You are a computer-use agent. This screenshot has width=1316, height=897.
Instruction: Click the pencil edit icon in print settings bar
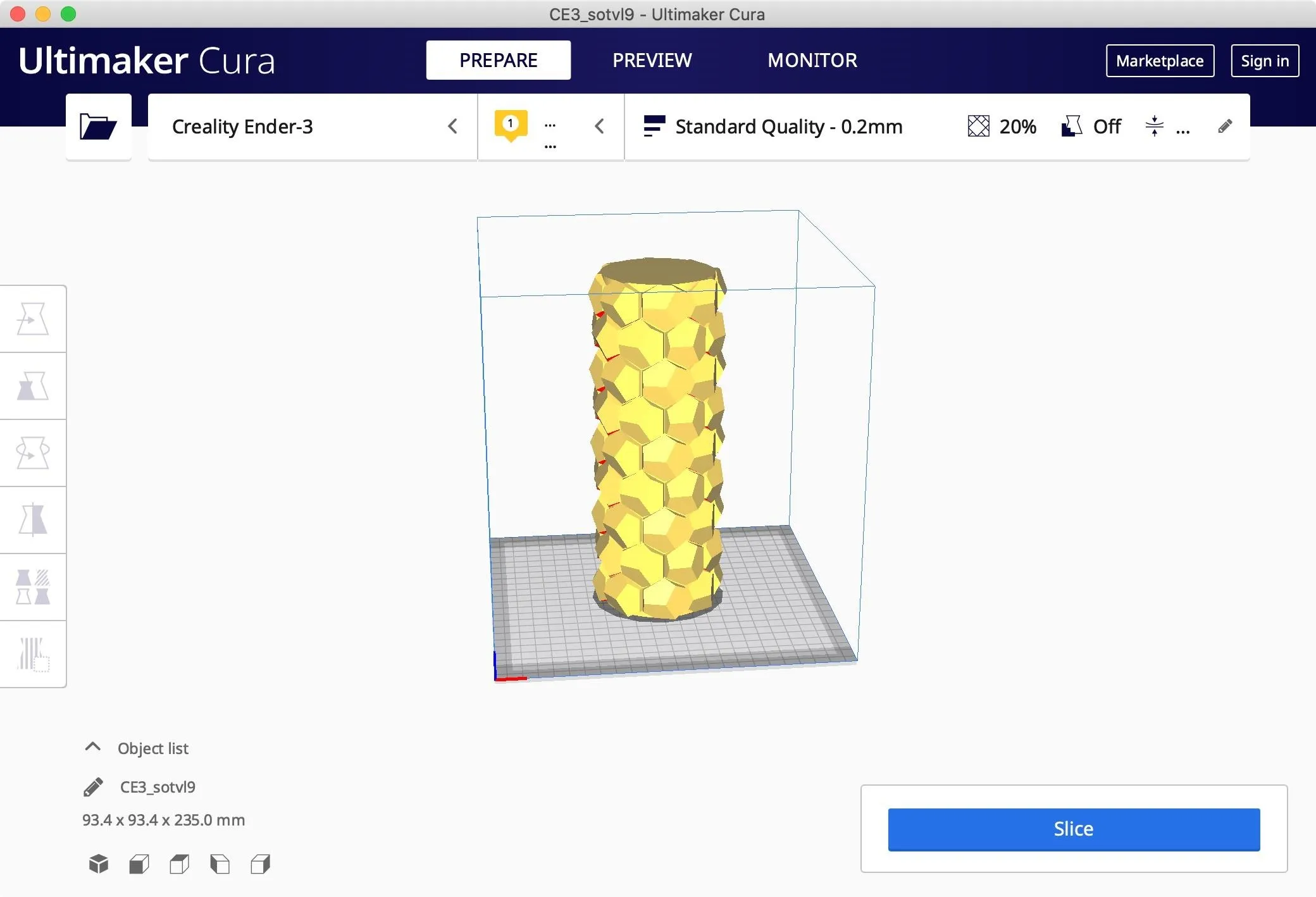(x=1225, y=127)
